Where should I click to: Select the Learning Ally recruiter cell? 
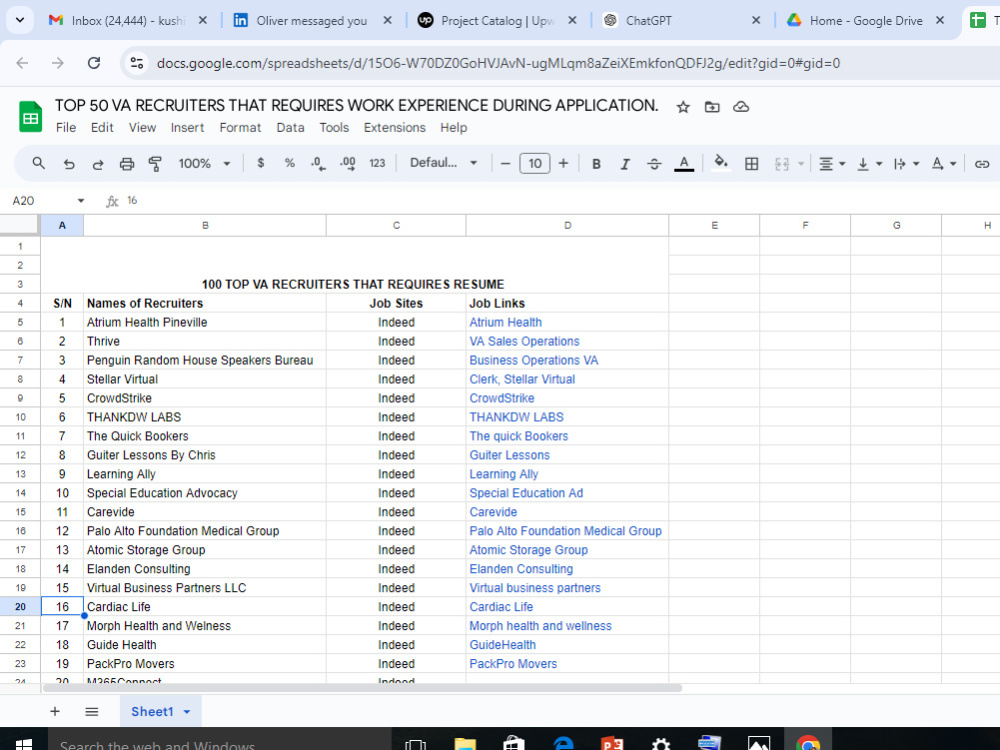point(205,474)
